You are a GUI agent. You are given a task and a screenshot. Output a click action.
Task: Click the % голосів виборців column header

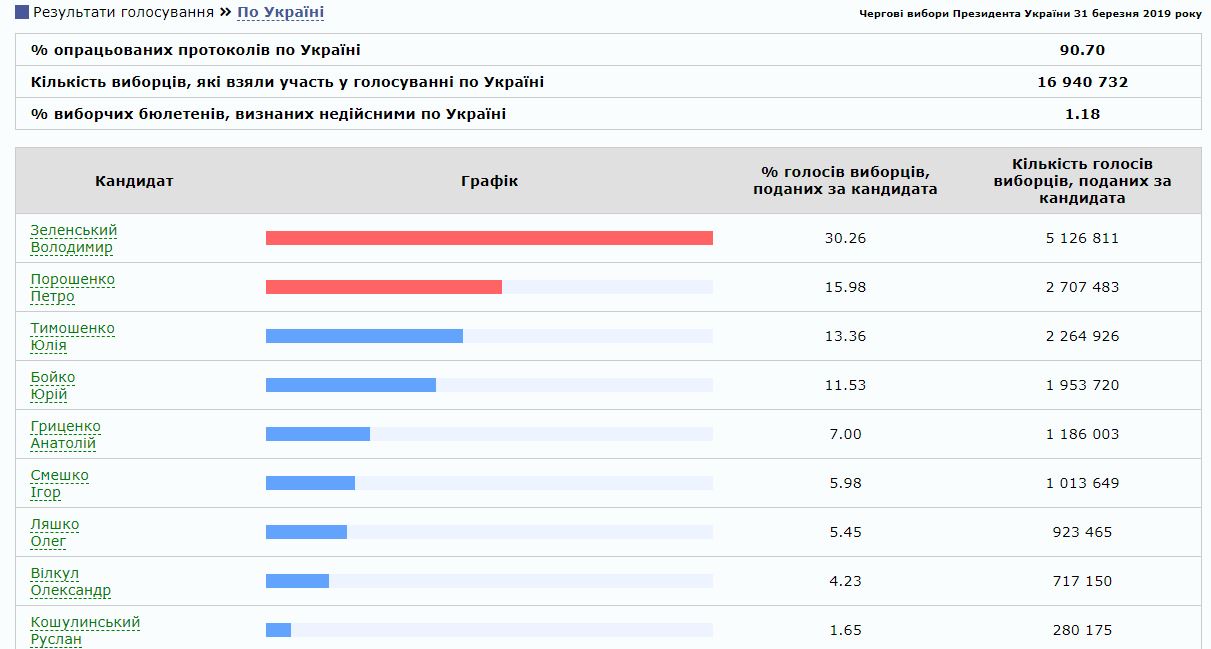coord(845,181)
